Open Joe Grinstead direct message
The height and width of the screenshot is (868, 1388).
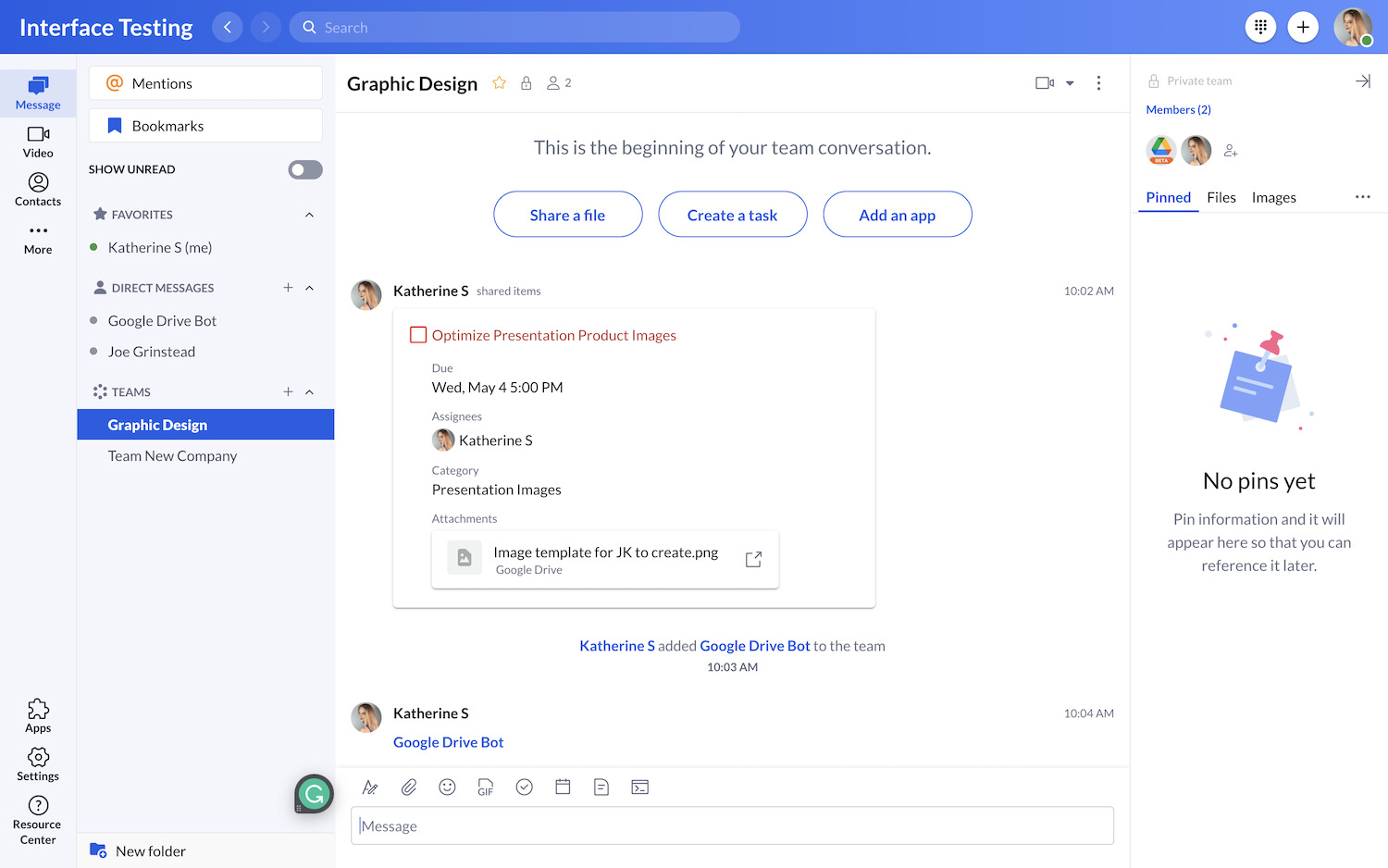pos(205,352)
